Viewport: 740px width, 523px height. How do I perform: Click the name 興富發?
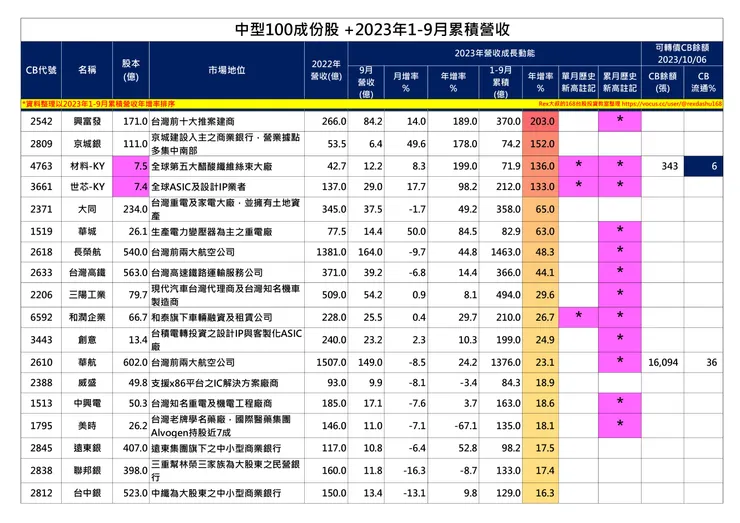[x=87, y=121]
